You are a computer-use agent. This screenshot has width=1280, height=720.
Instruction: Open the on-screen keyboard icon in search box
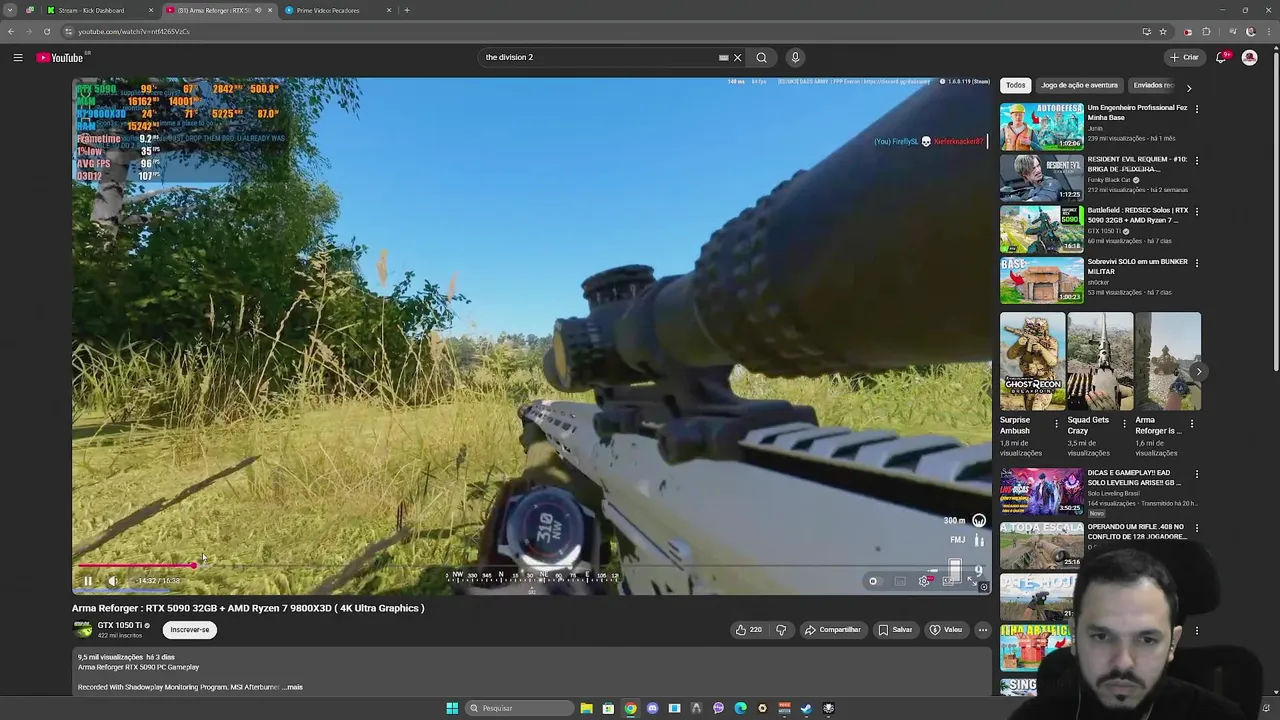pyautogui.click(x=723, y=58)
